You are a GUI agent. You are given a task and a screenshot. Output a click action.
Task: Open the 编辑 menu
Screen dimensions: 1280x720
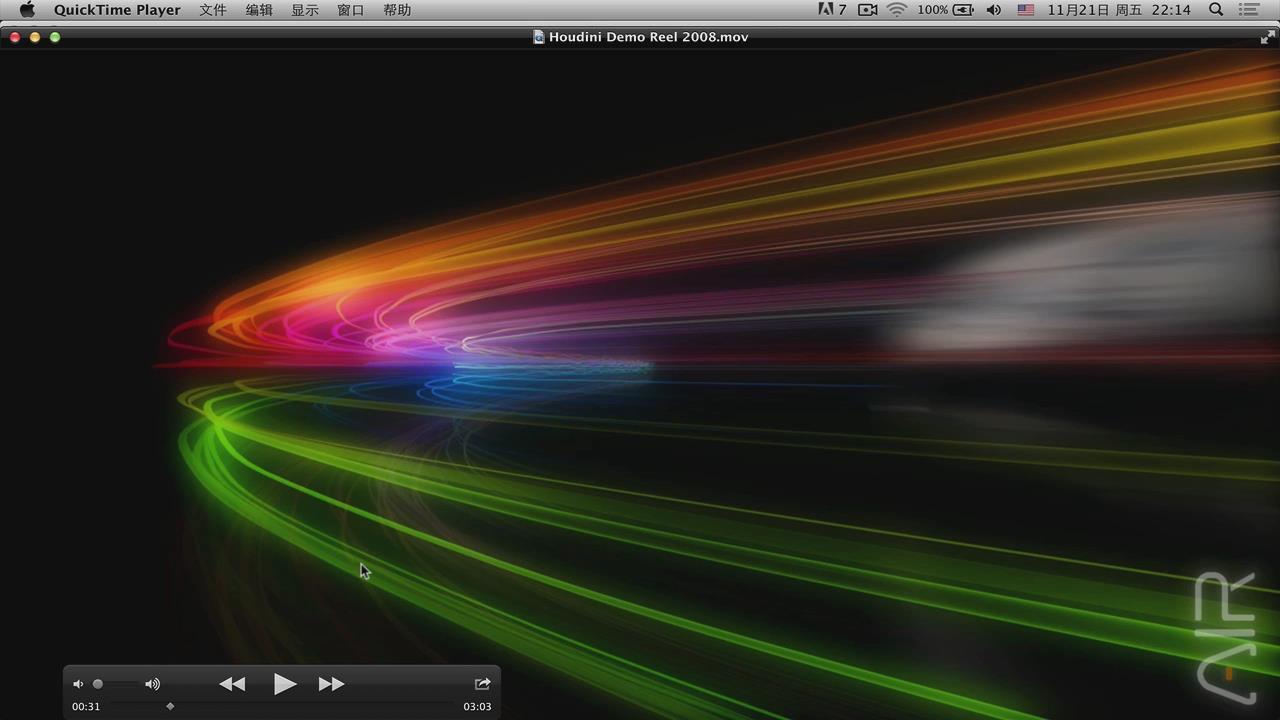coord(259,10)
